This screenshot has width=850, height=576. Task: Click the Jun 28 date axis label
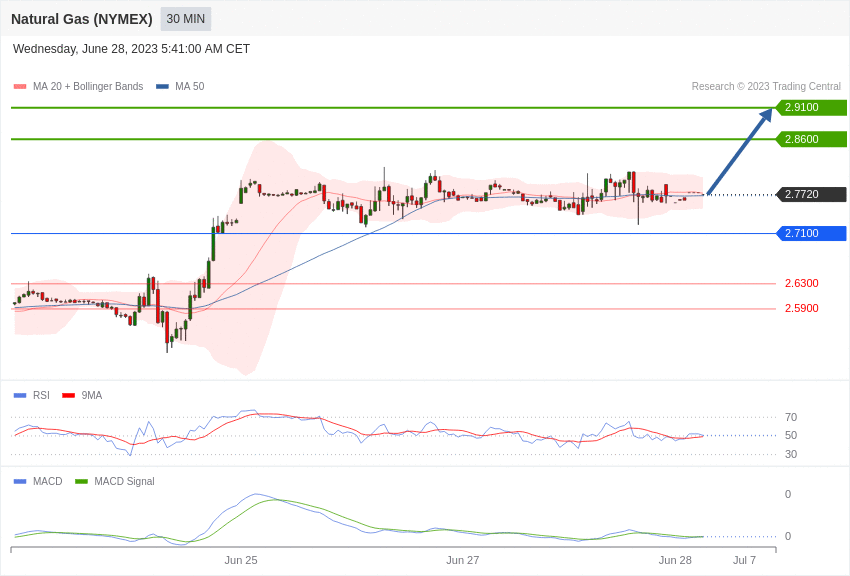(675, 560)
